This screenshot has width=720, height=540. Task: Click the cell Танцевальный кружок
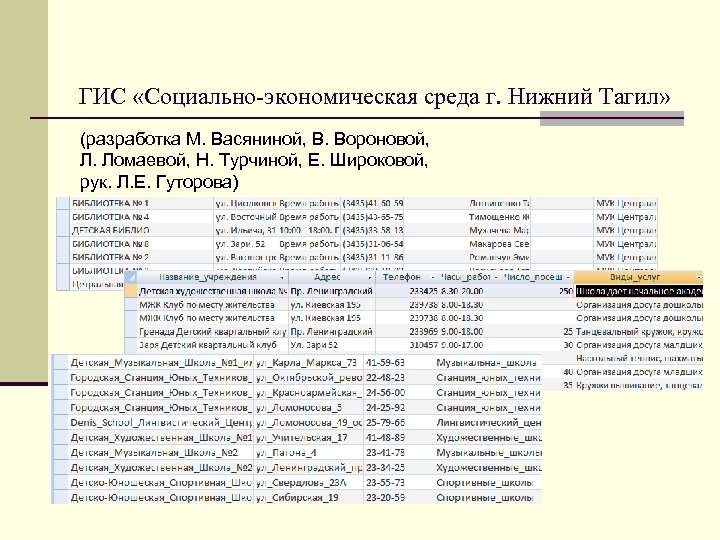(x=639, y=332)
